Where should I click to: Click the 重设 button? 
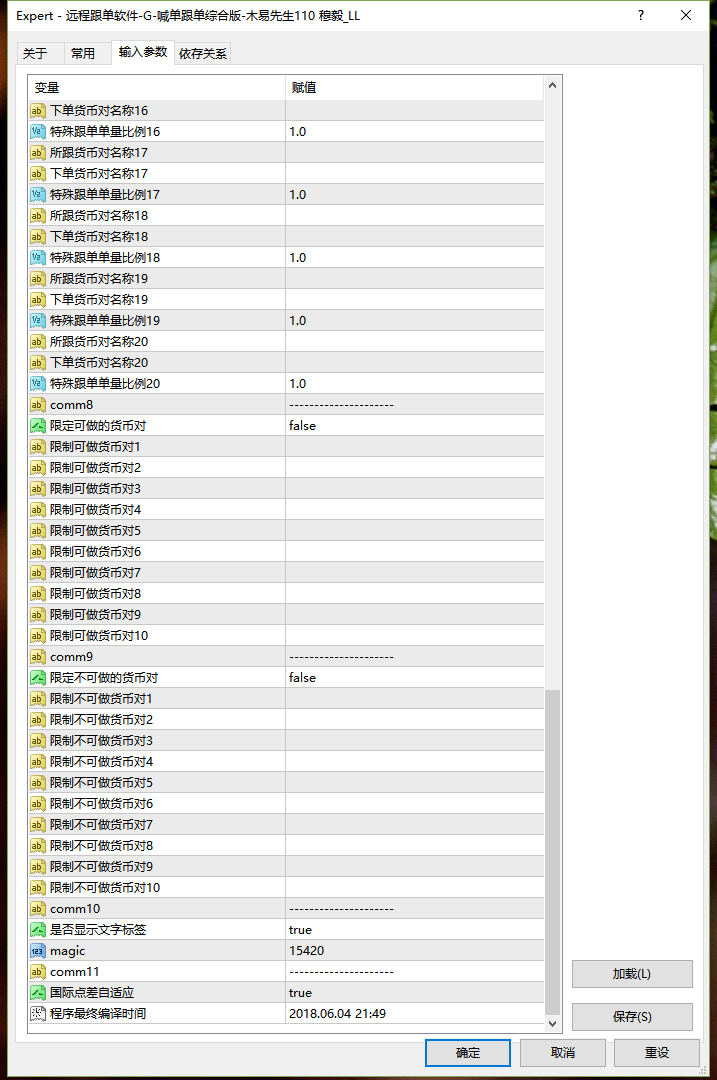656,1052
